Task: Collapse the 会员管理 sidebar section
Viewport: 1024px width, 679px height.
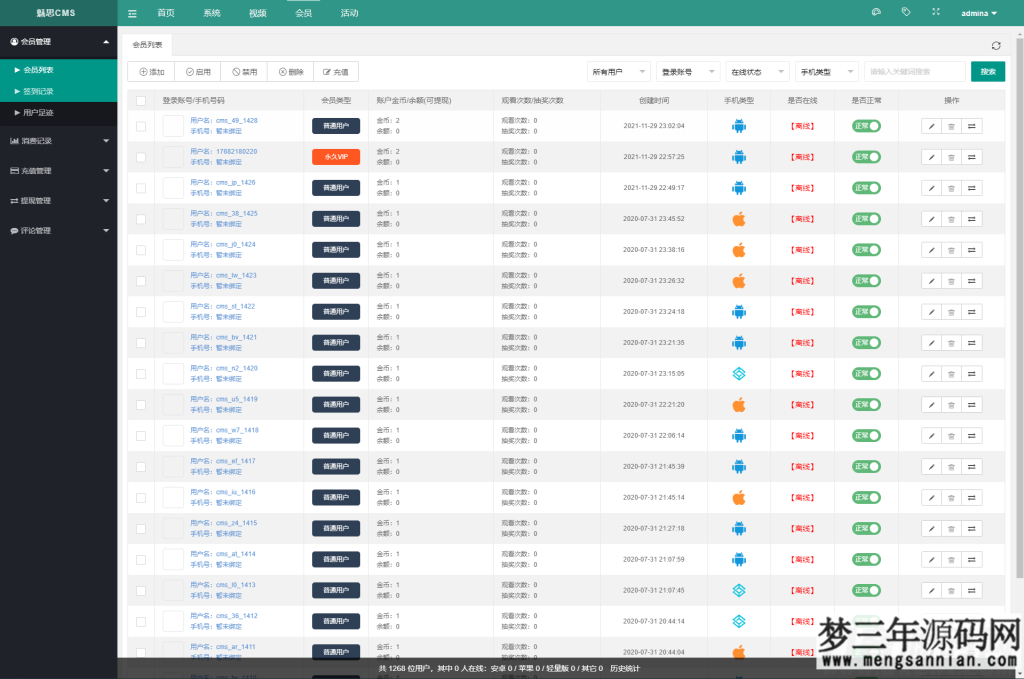Action: point(58,42)
